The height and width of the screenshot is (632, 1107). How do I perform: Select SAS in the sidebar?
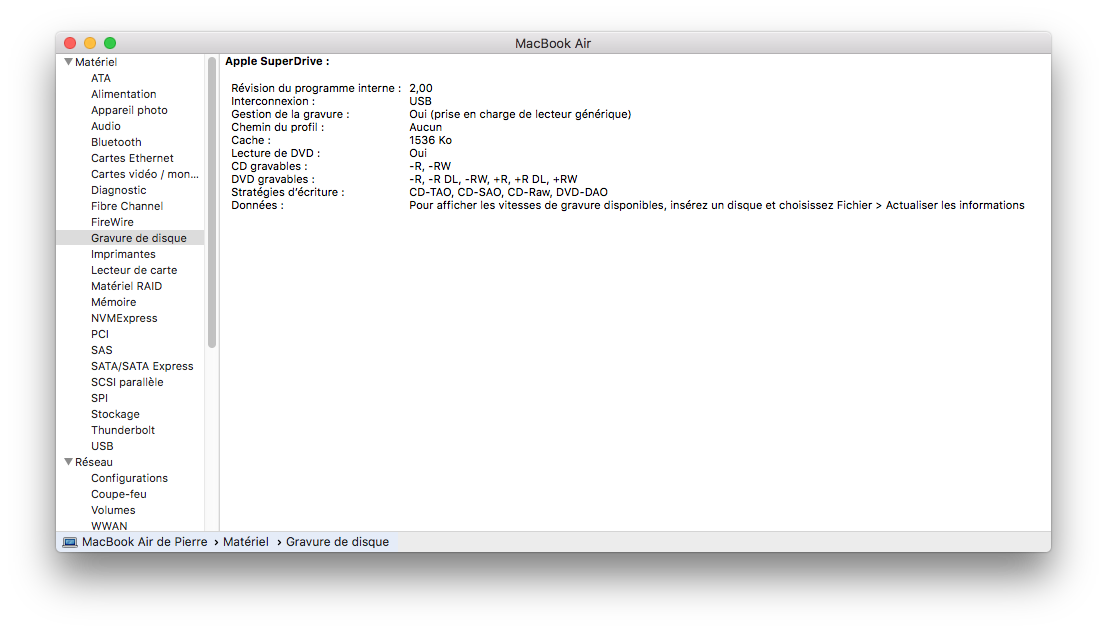tap(102, 350)
